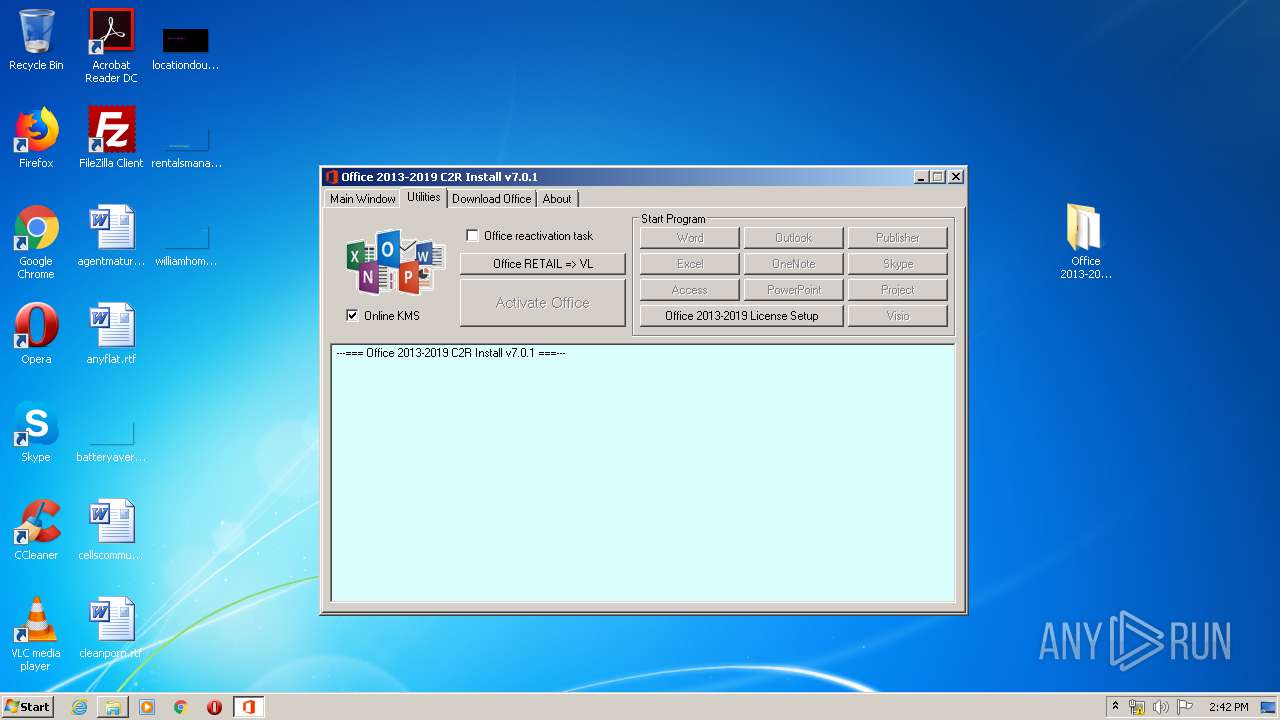The height and width of the screenshot is (720, 1280).
Task: Select the locationdou desktop file
Action: (x=186, y=48)
